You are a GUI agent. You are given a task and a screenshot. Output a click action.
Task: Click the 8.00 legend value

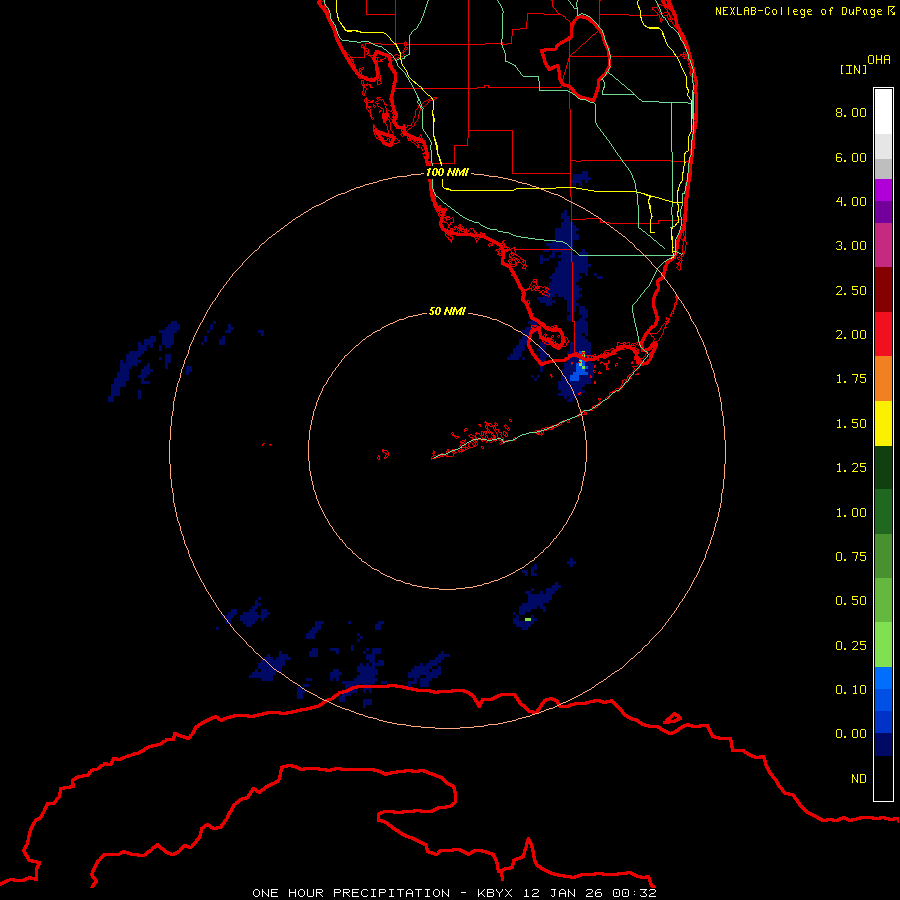851,112
